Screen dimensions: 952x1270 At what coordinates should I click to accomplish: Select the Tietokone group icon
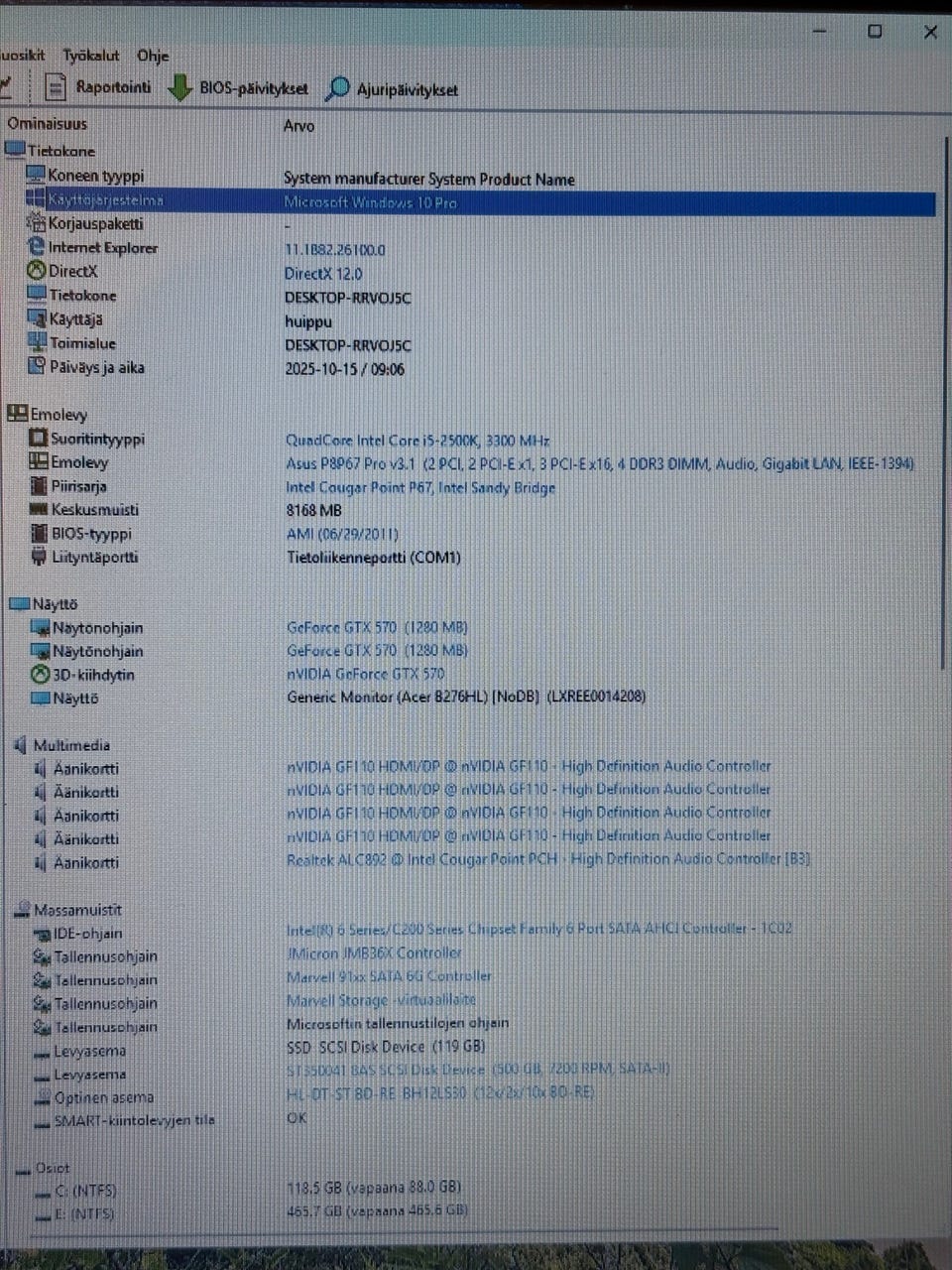coord(15,150)
